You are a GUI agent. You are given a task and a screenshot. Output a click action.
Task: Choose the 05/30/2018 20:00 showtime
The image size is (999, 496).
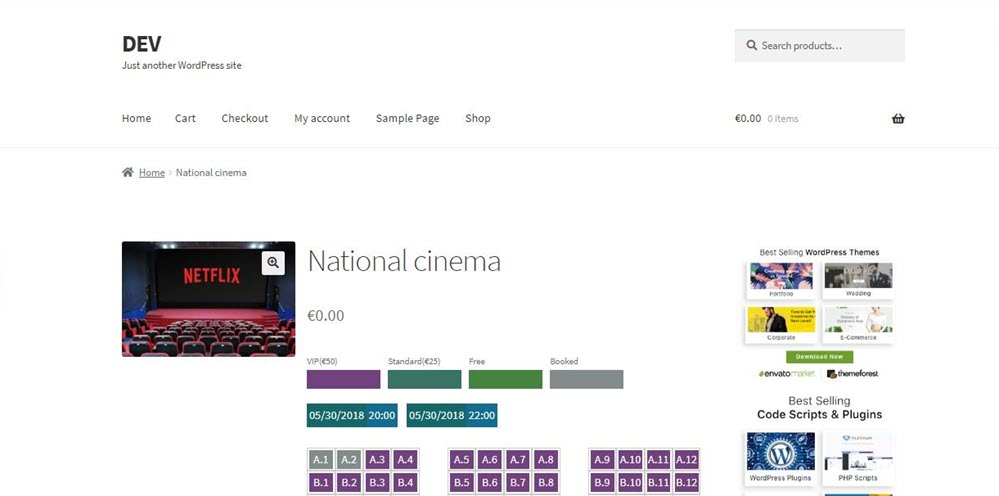pos(352,415)
